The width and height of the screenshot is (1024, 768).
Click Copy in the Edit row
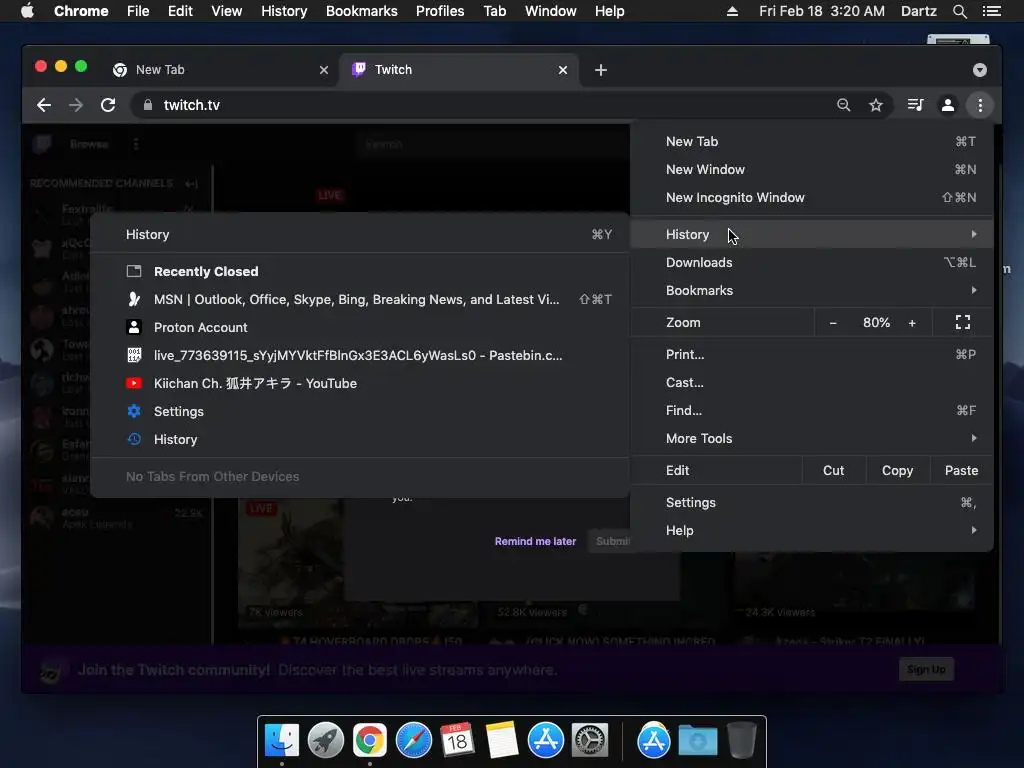tap(897, 471)
